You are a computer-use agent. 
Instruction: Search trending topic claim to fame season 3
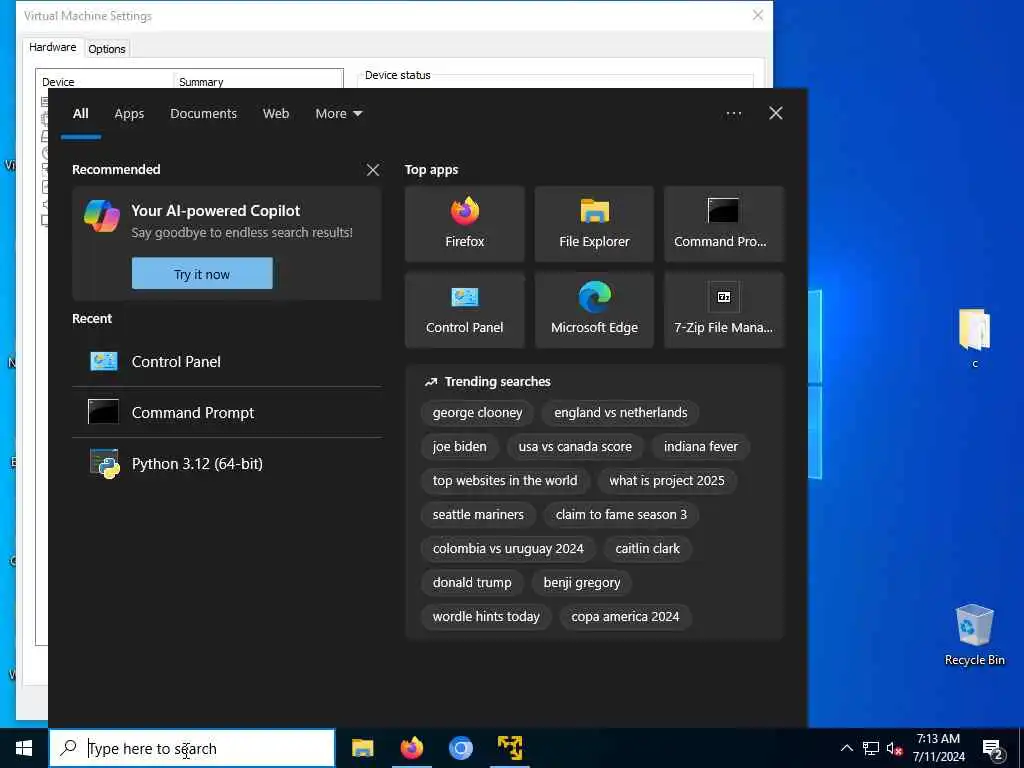pos(621,515)
